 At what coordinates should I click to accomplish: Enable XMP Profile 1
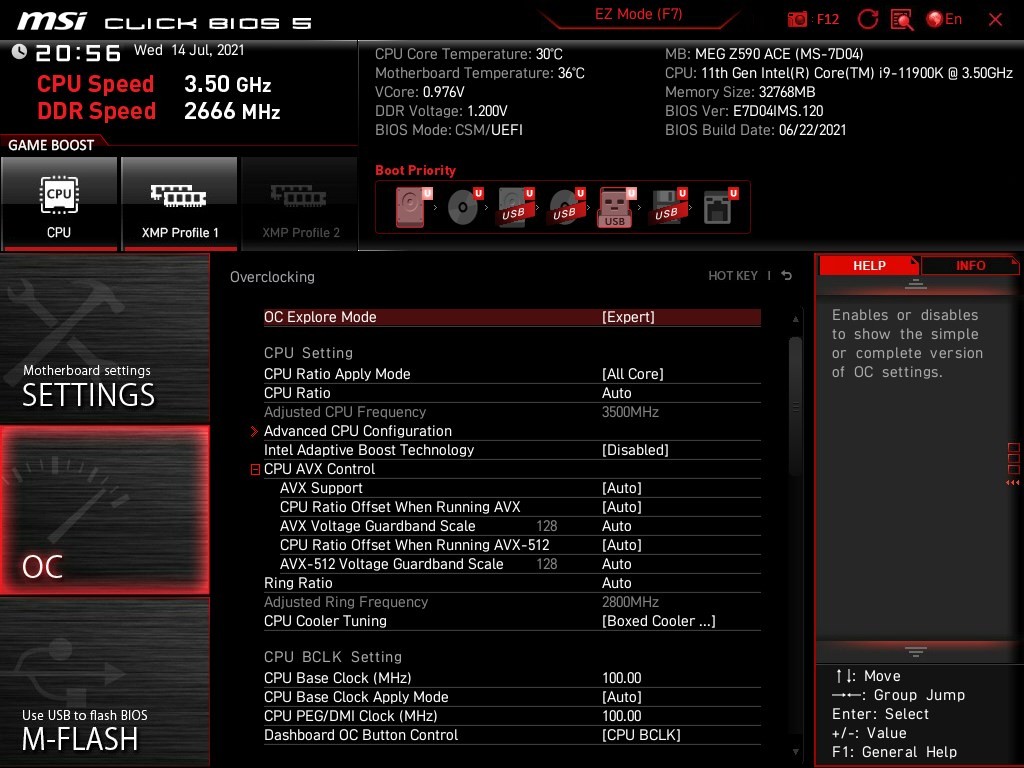tap(179, 203)
